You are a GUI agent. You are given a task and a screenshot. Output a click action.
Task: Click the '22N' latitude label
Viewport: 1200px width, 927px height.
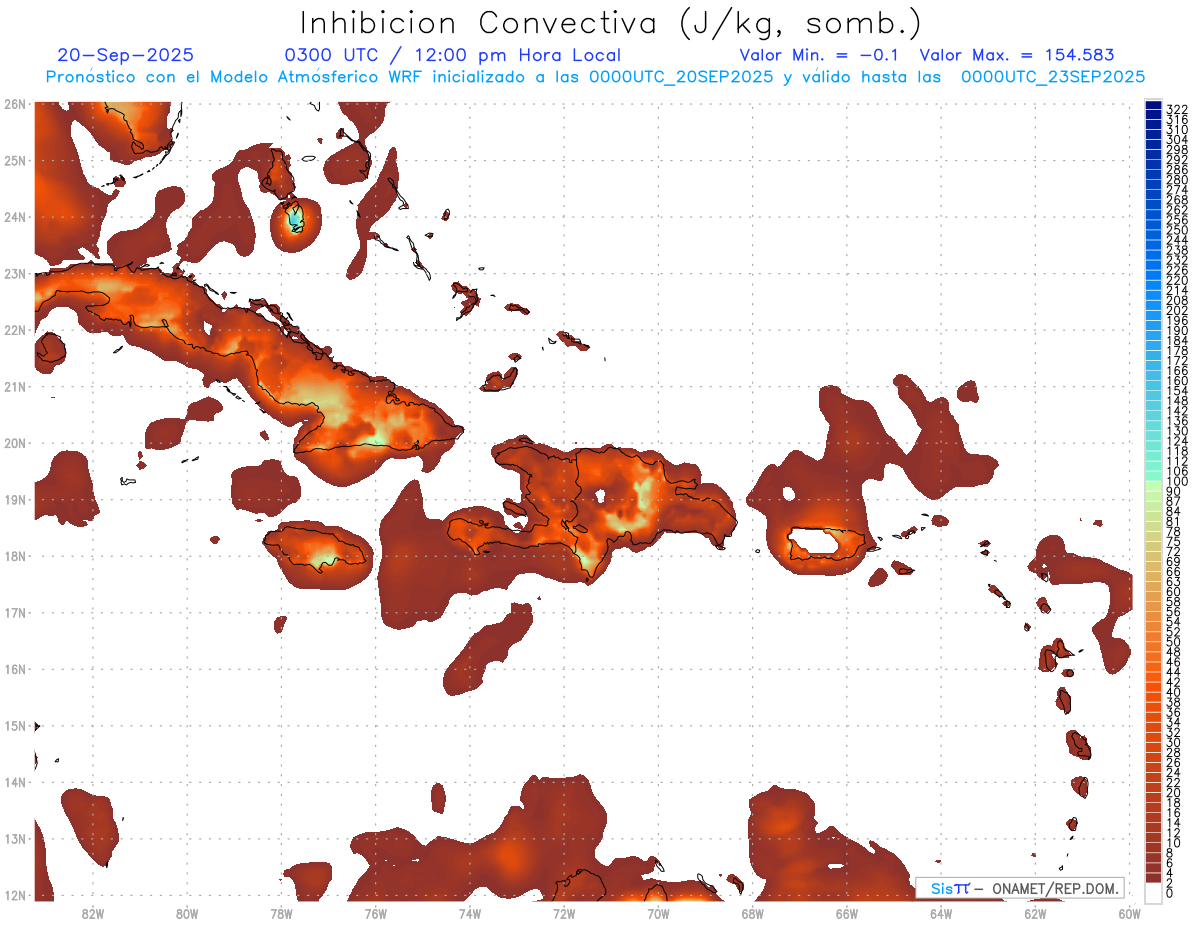tap(14, 330)
